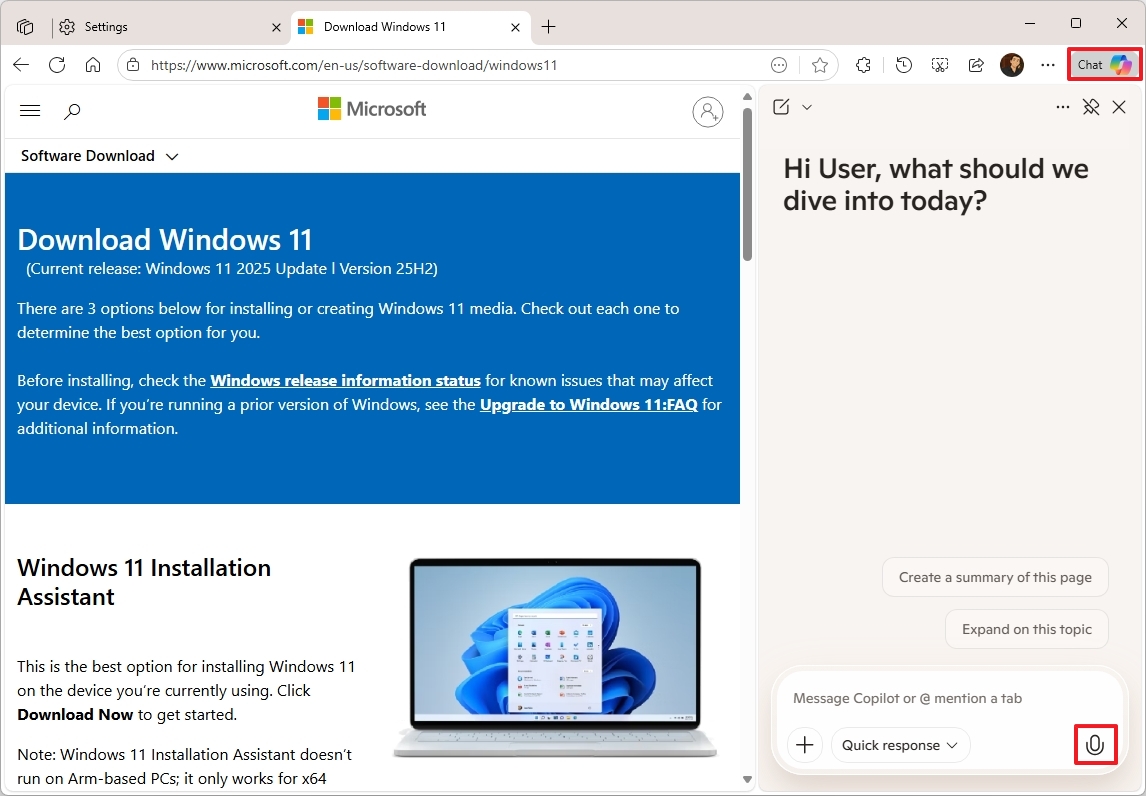Add an attachment with the plus icon
The image size is (1146, 796).
(x=804, y=745)
